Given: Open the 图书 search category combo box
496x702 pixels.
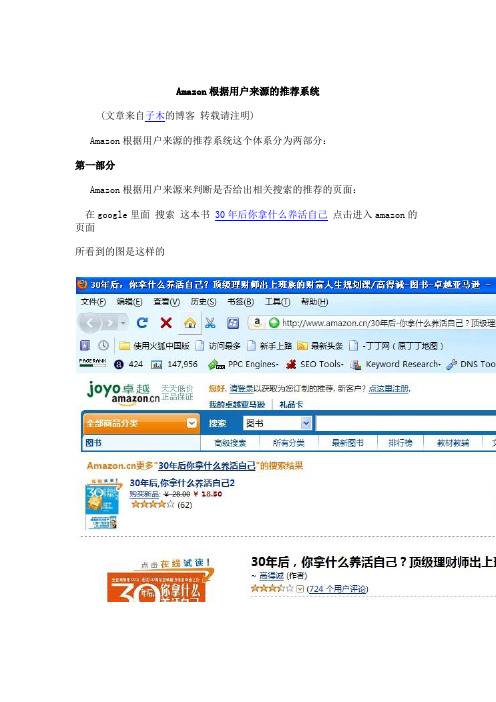Looking at the screenshot, I should 277,423.
